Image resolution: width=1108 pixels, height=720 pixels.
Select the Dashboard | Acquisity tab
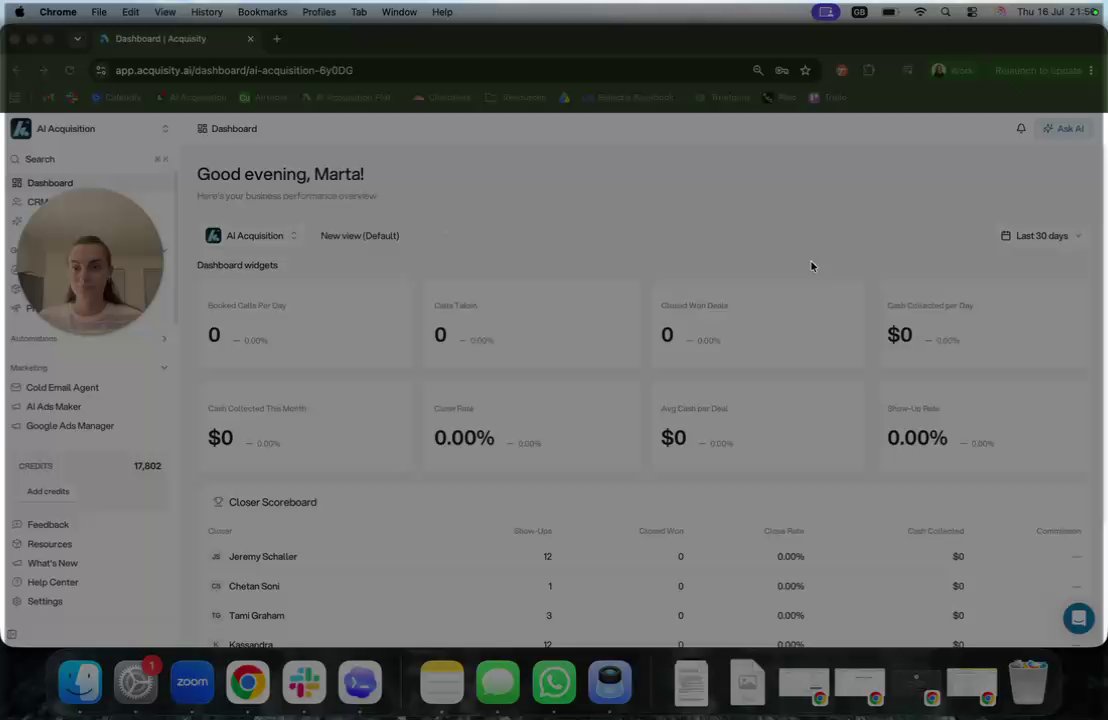[177, 39]
